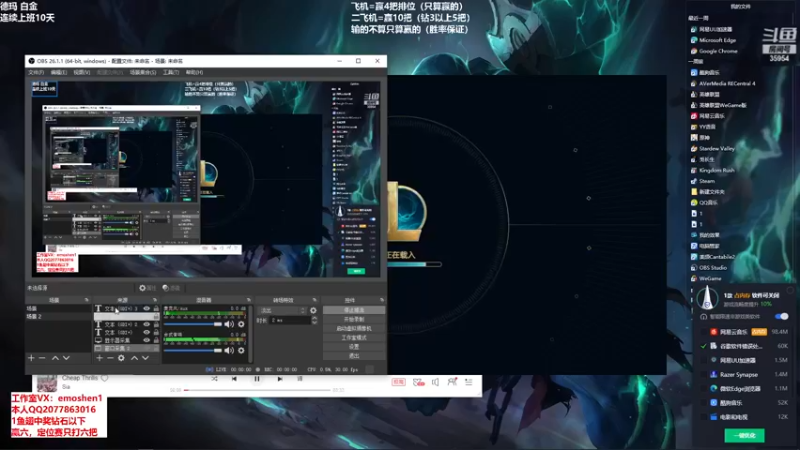Screen dimensions: 800x450
Task: Enable 工作室模式 studio mode
Action: 354,338
